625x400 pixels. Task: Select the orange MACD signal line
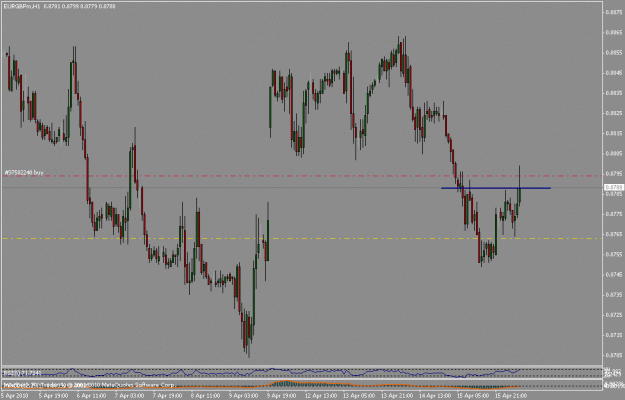(x=261, y=385)
